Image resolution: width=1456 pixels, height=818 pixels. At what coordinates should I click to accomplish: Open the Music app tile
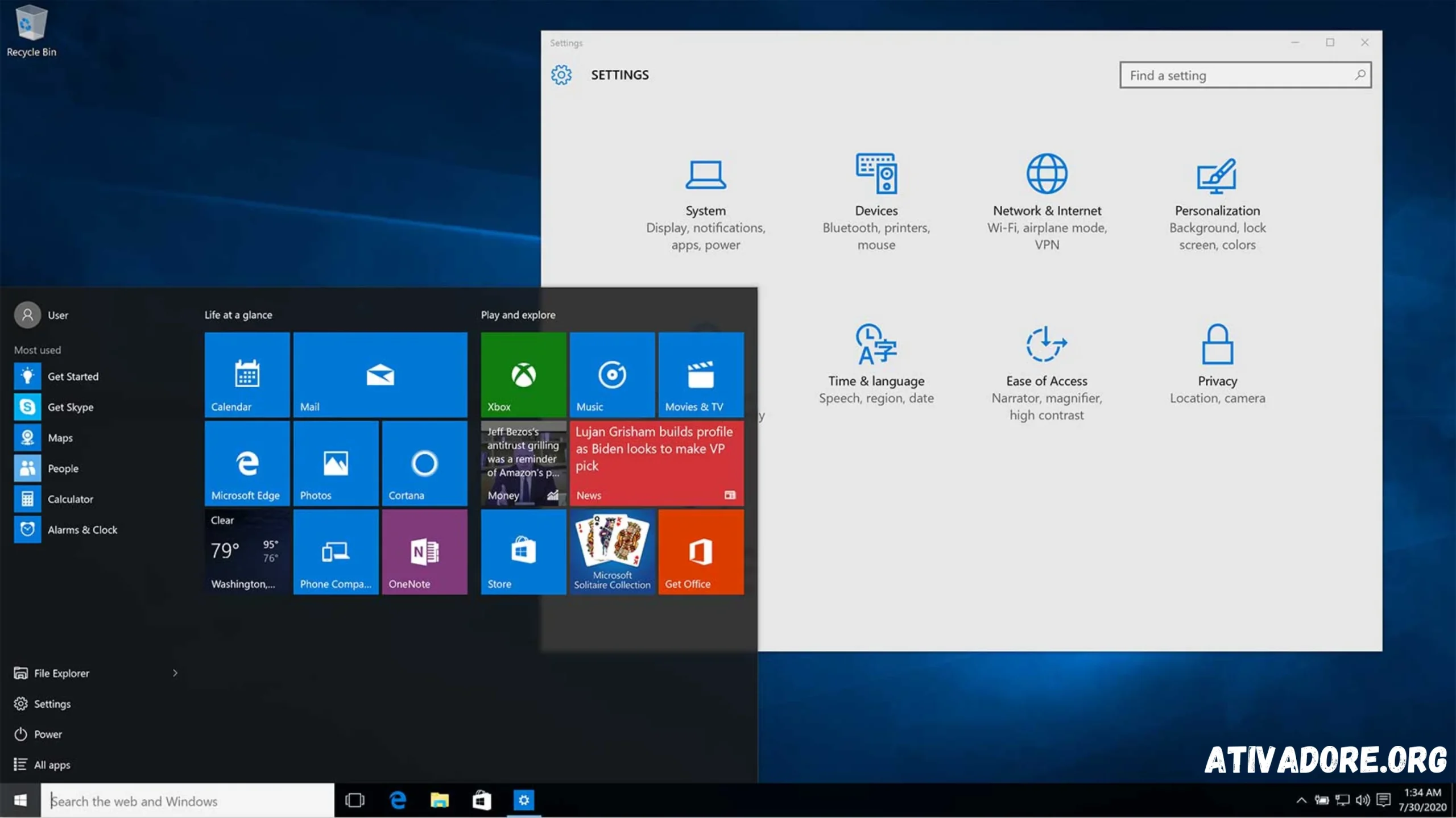pyautogui.click(x=612, y=373)
